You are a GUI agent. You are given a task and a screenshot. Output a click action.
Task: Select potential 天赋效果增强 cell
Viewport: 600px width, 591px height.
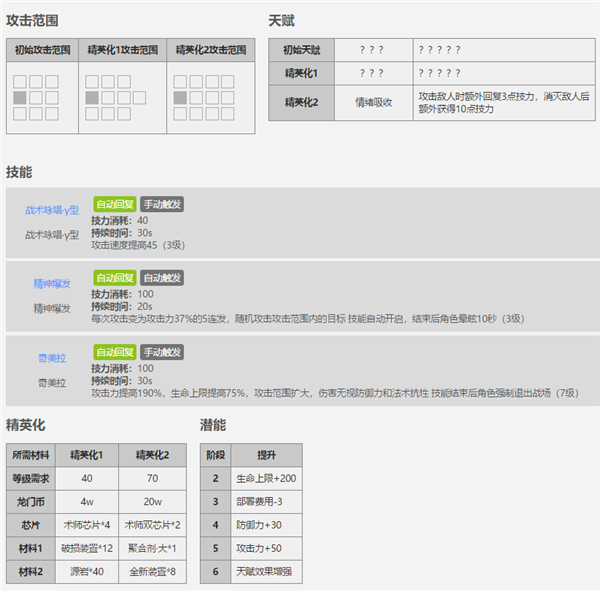click(266, 572)
